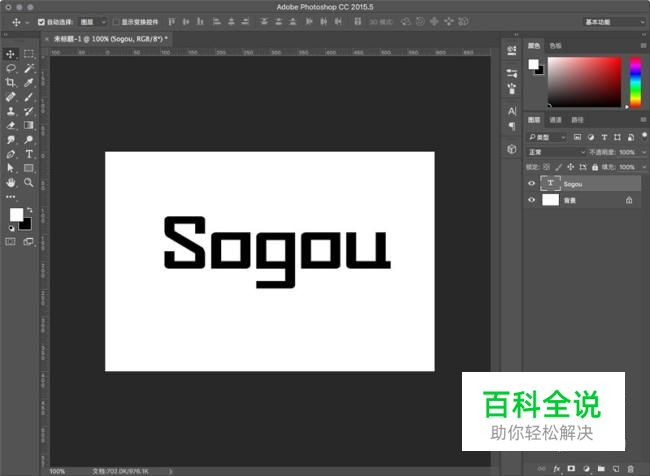
Task: Delete layer using the trash icon
Action: (x=631, y=469)
